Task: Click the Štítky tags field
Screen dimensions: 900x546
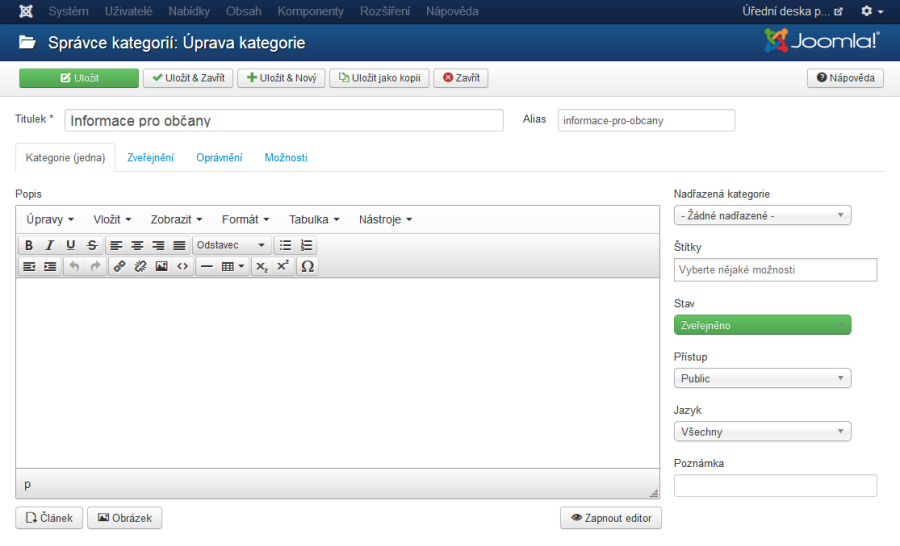Action: click(775, 270)
